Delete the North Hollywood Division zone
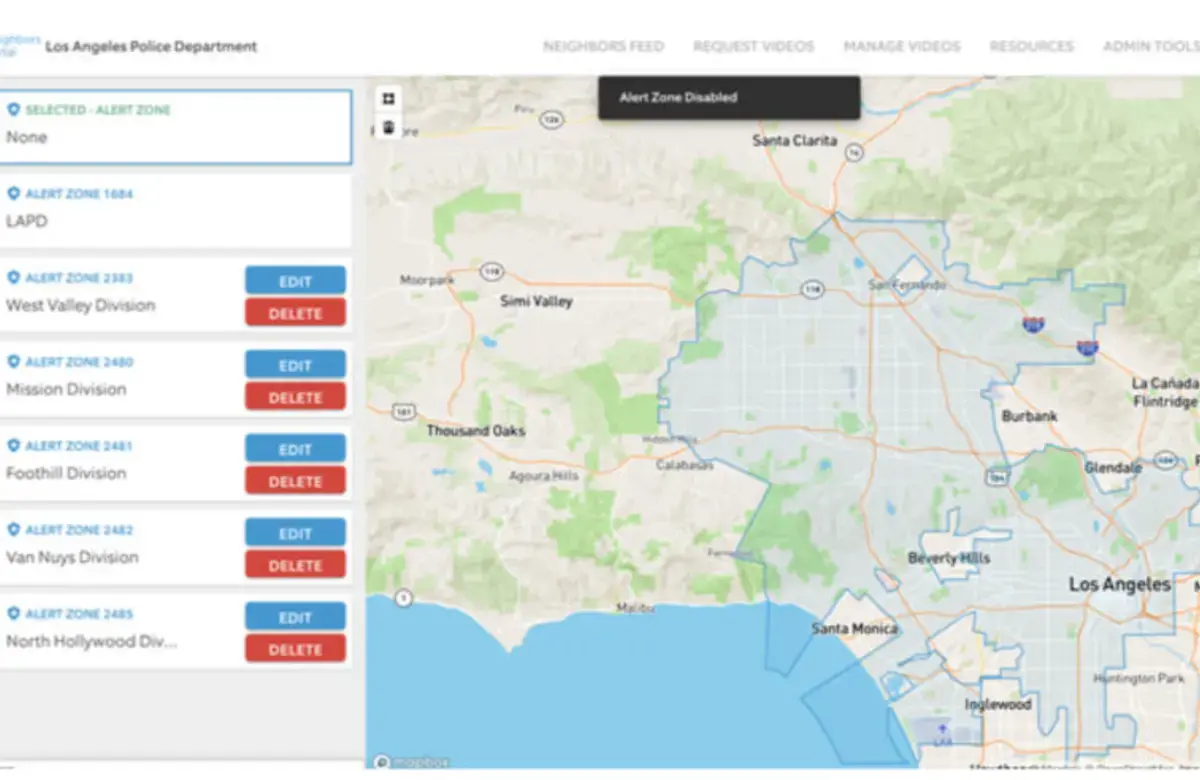The image size is (1200, 780). pyautogui.click(x=295, y=649)
